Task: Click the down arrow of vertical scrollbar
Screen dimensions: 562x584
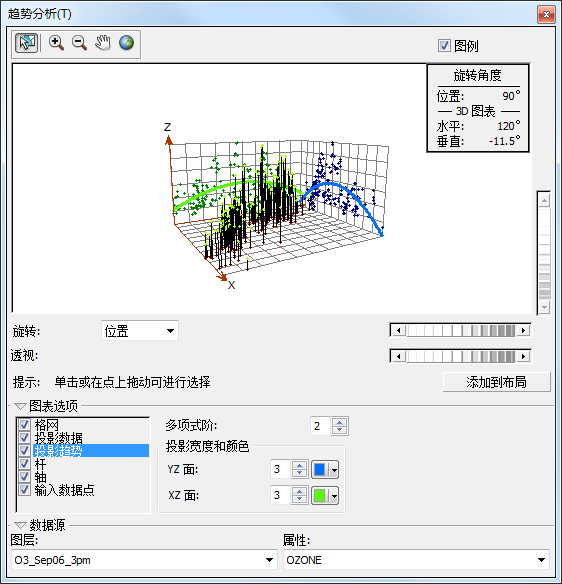Action: (544, 308)
